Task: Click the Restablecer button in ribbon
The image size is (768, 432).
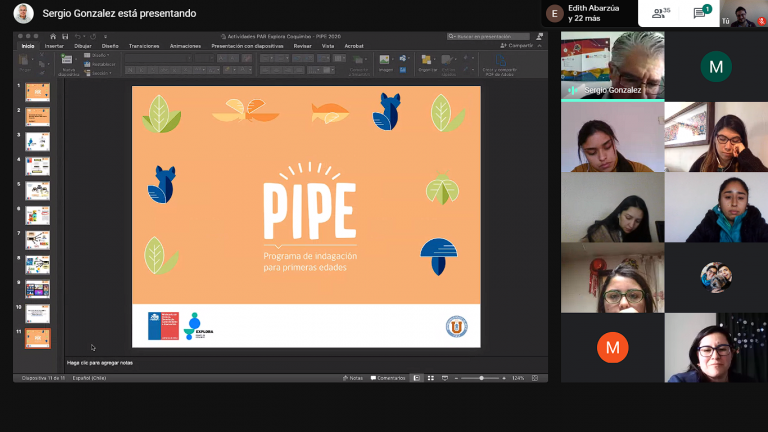Action: click(x=101, y=64)
